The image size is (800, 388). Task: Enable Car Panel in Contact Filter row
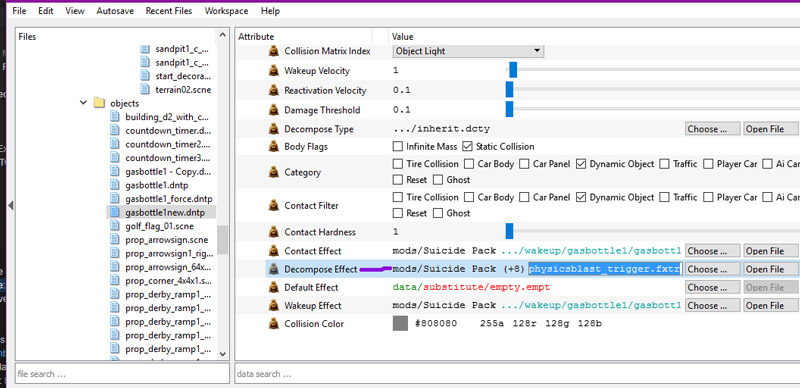[524, 197]
